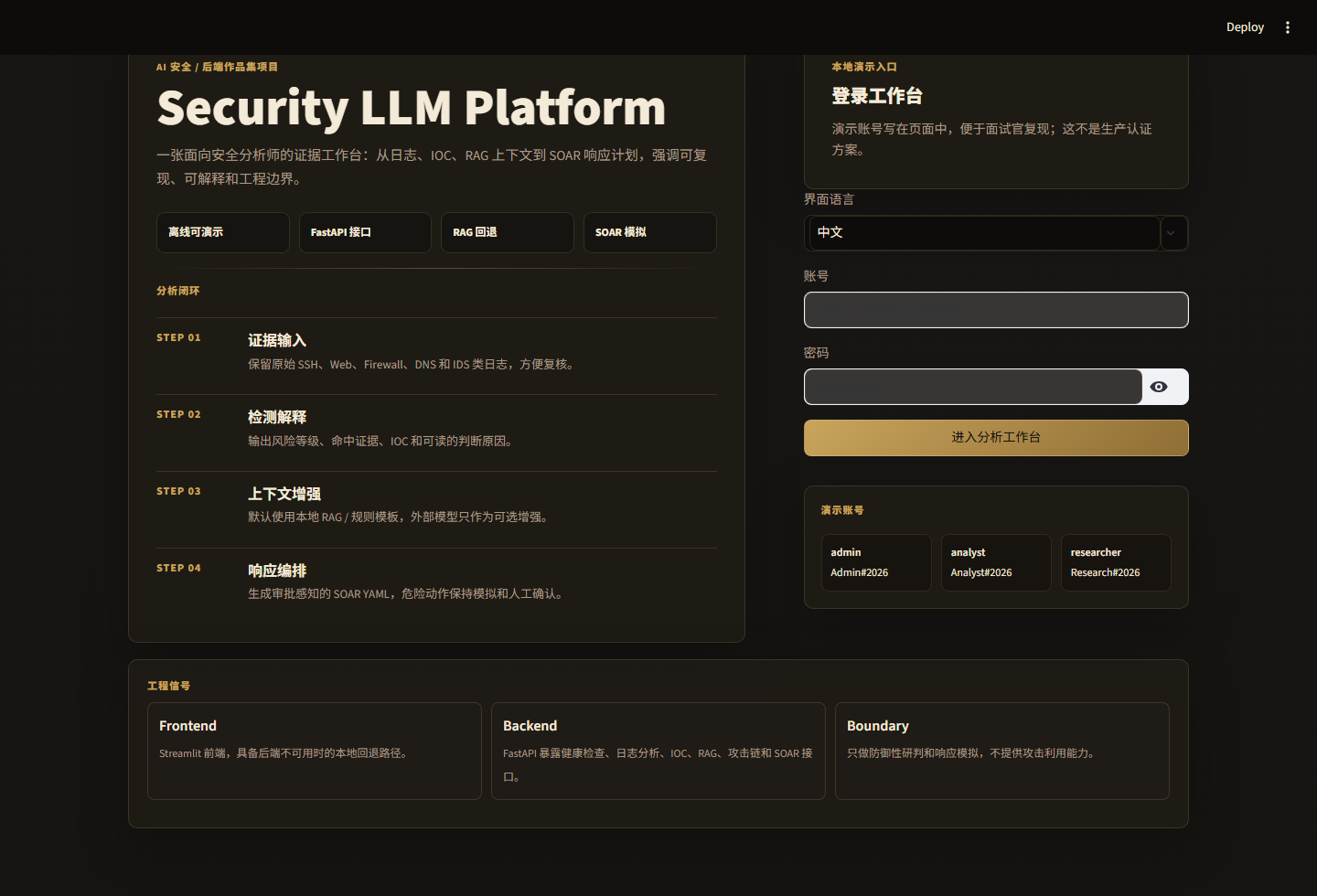Click the 登录工作台 heading
Screen dimensions: 1317x896
tap(877, 96)
